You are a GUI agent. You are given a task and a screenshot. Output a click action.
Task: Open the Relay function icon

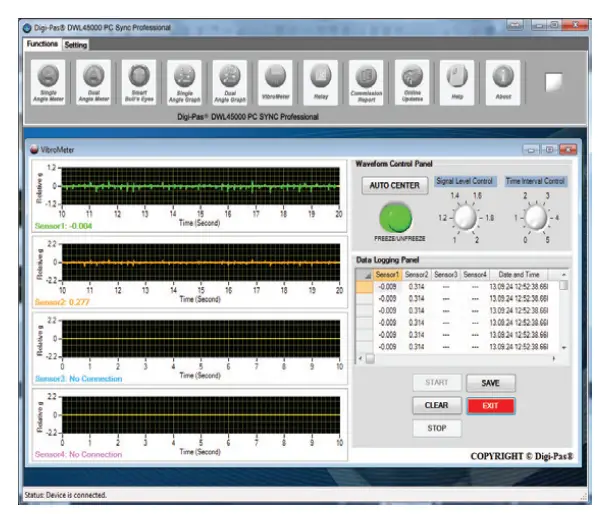click(319, 76)
